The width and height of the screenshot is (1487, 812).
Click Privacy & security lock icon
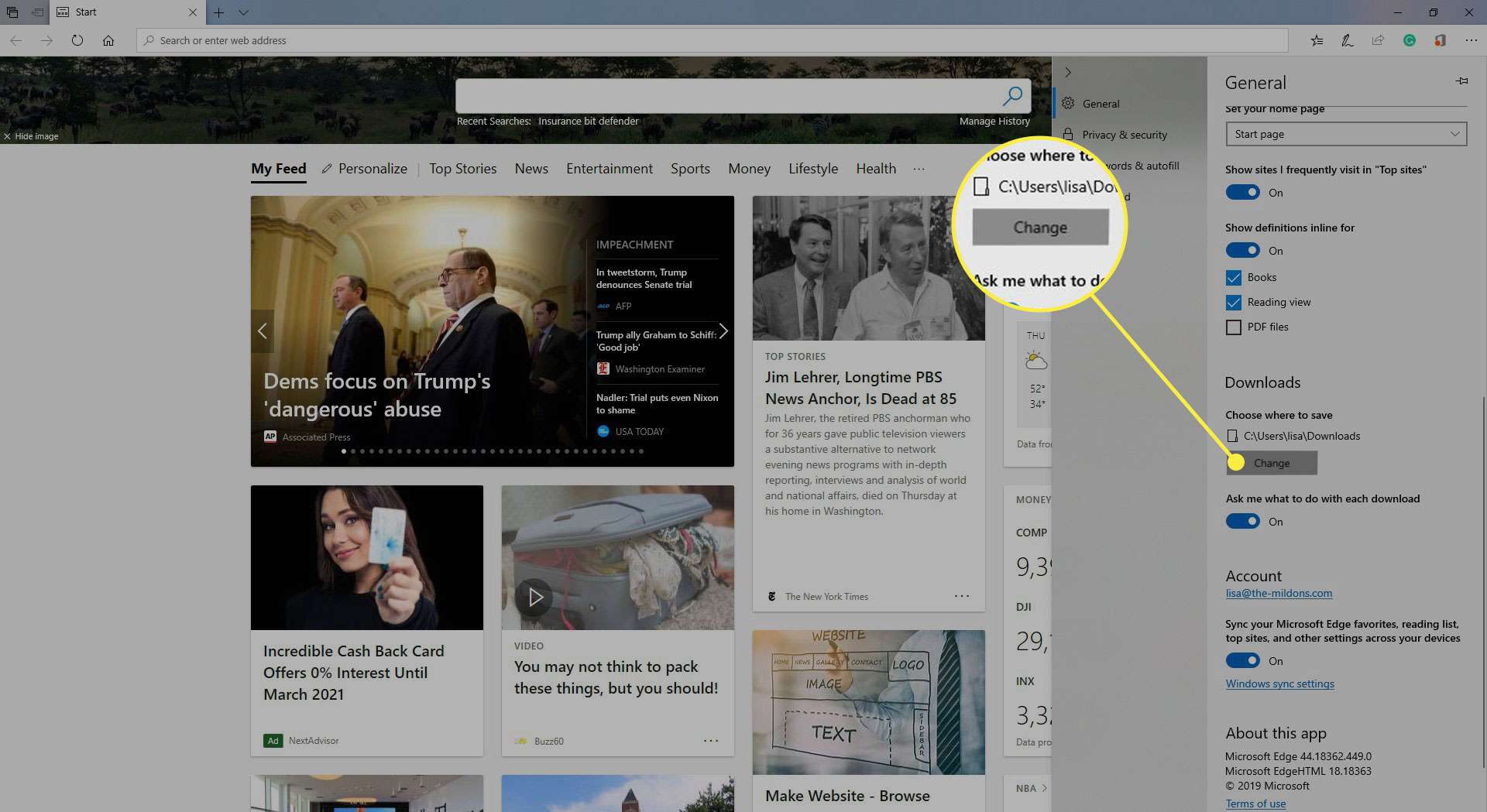(x=1068, y=134)
